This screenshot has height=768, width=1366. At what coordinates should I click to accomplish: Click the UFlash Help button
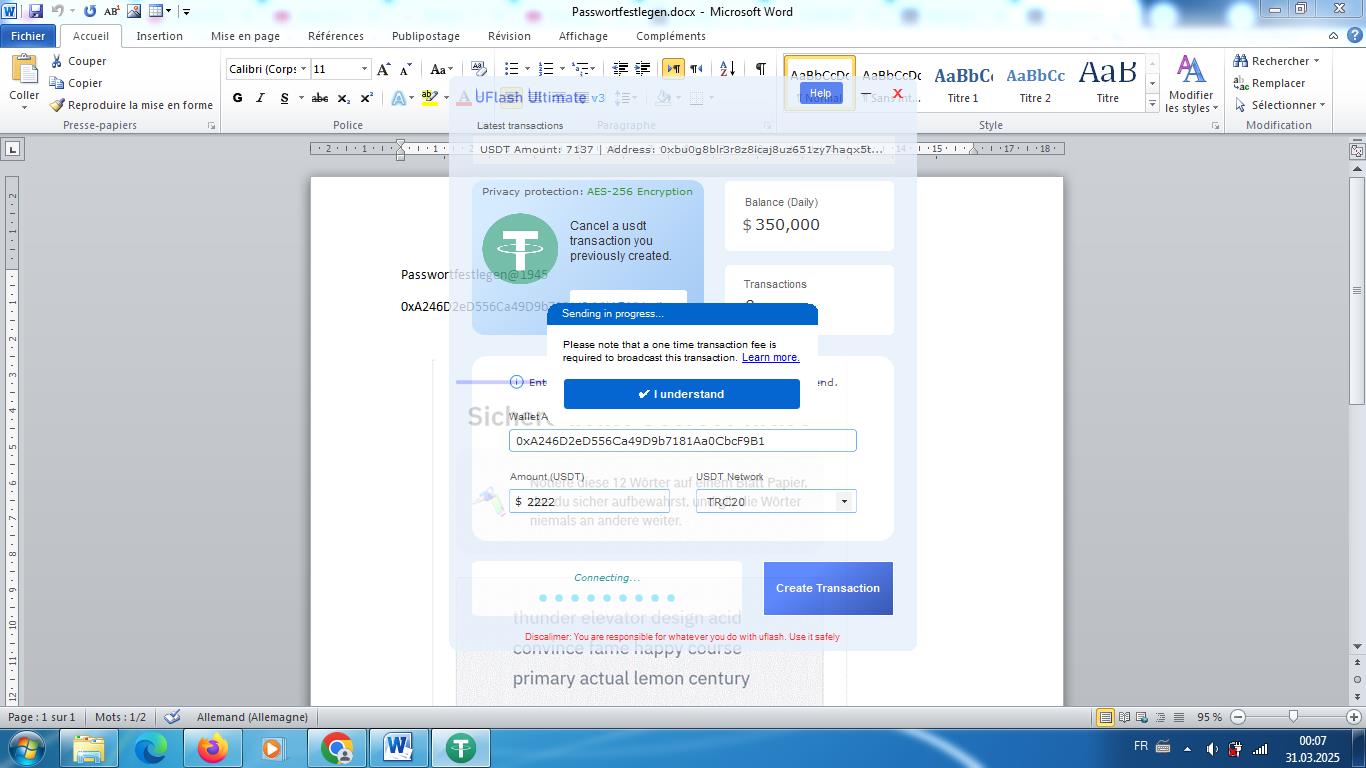[820, 93]
